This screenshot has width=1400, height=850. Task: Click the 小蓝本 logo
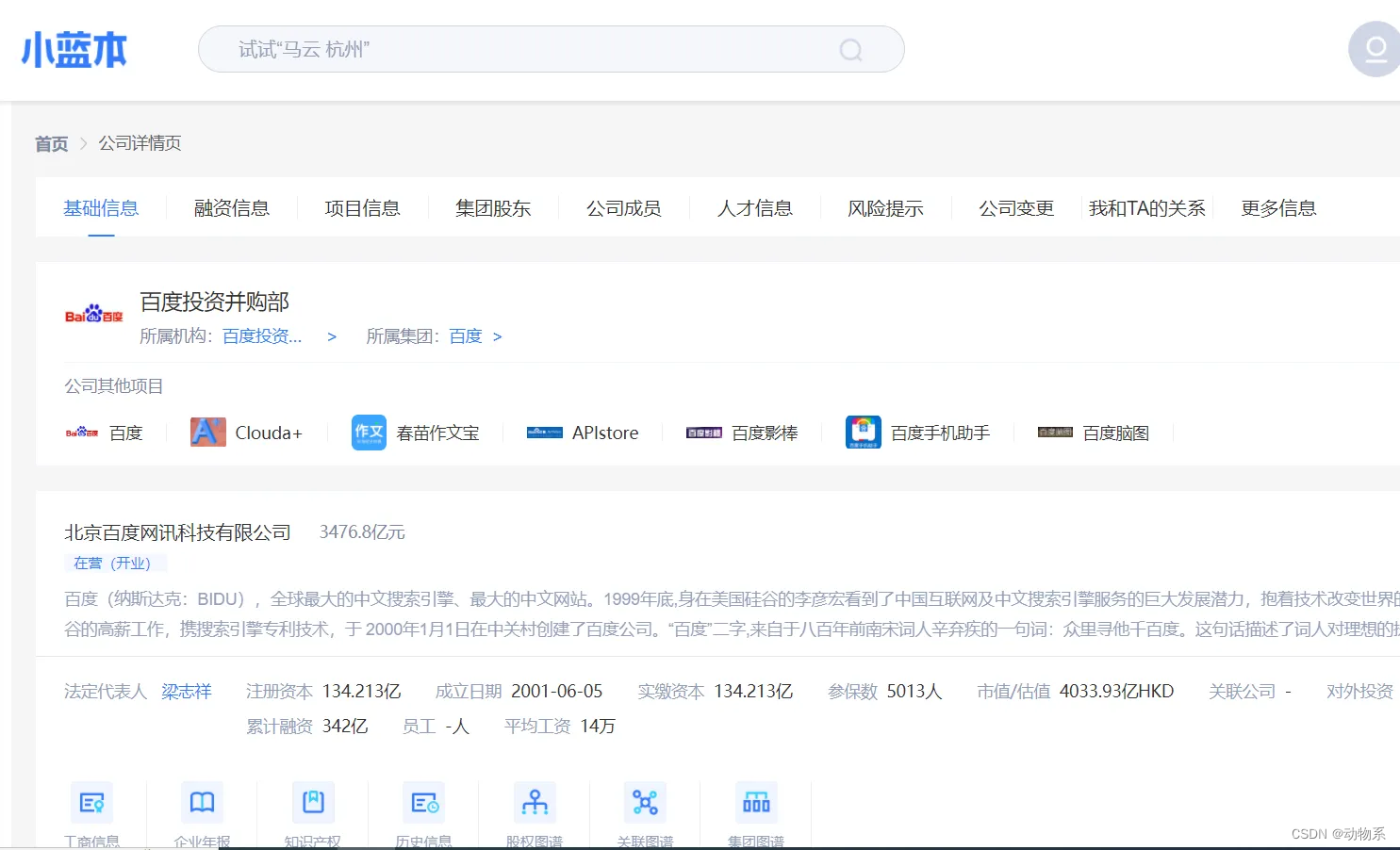[x=74, y=50]
